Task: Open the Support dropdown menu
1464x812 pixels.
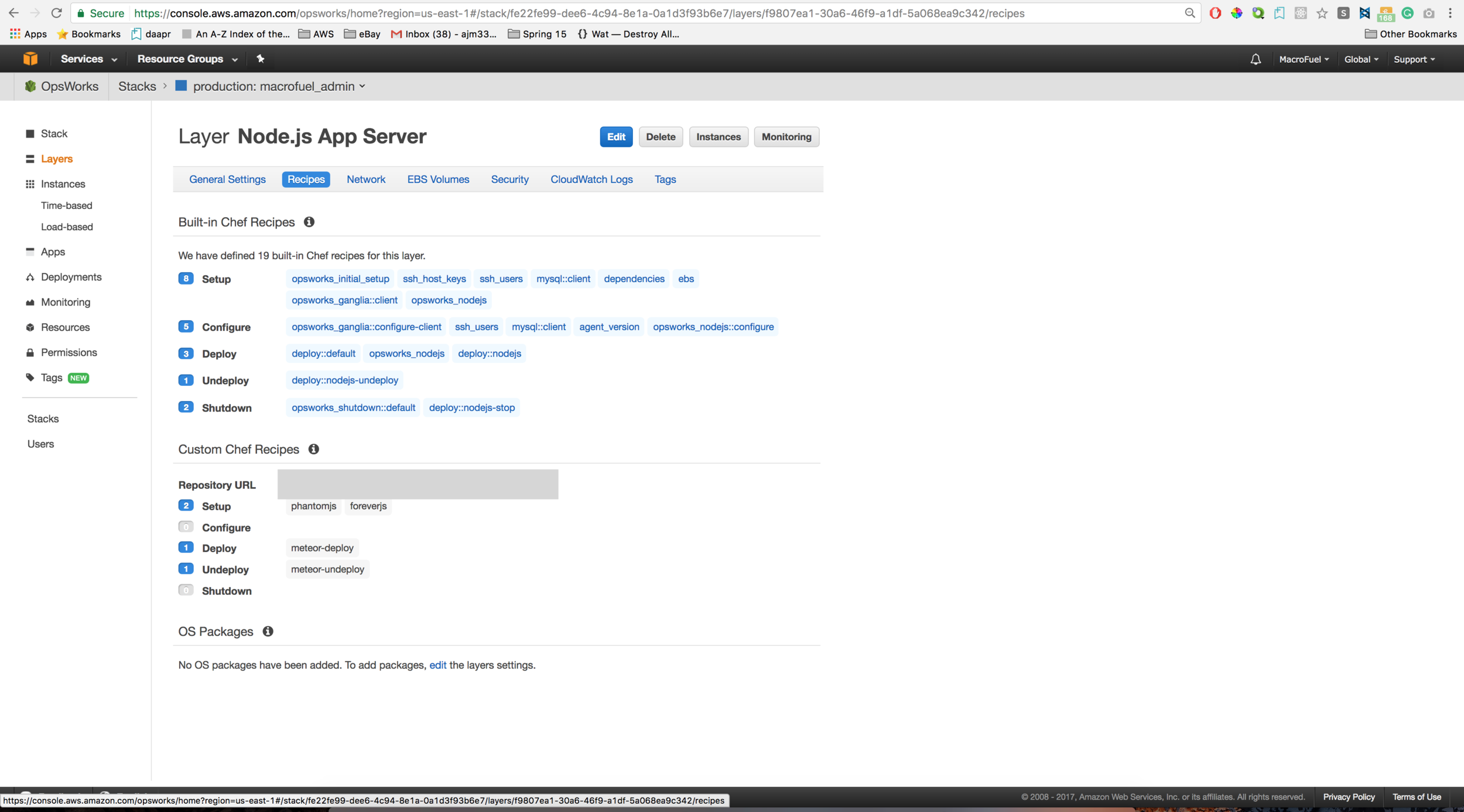Action: (x=1414, y=59)
